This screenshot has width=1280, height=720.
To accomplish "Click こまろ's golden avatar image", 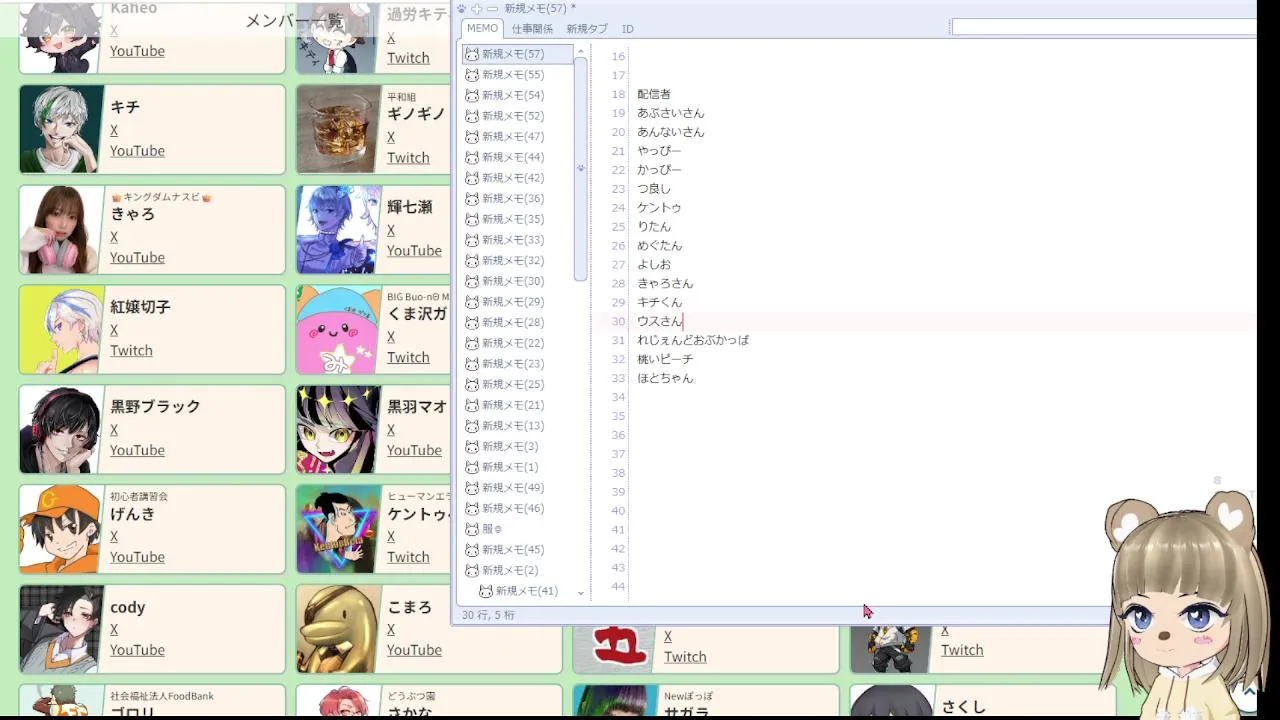I will click(x=338, y=629).
